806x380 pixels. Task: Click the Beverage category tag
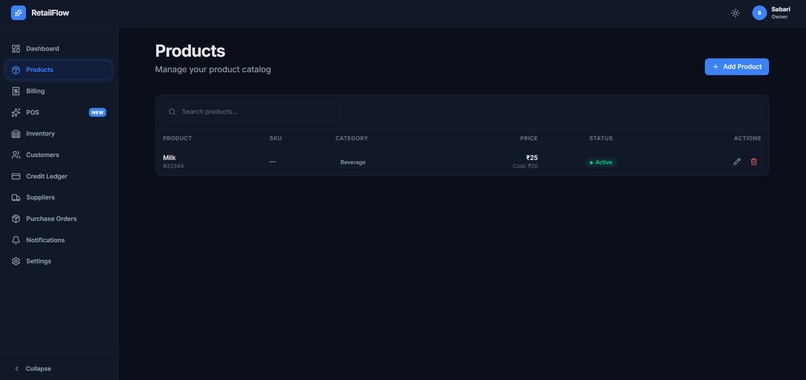[x=353, y=162]
